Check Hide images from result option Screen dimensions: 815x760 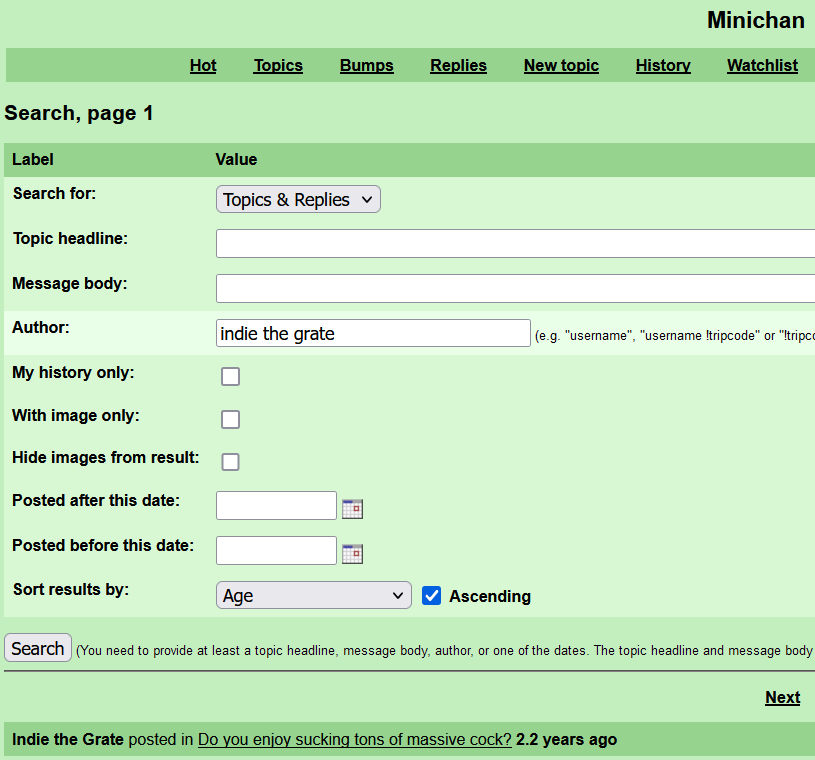pyautogui.click(x=231, y=462)
